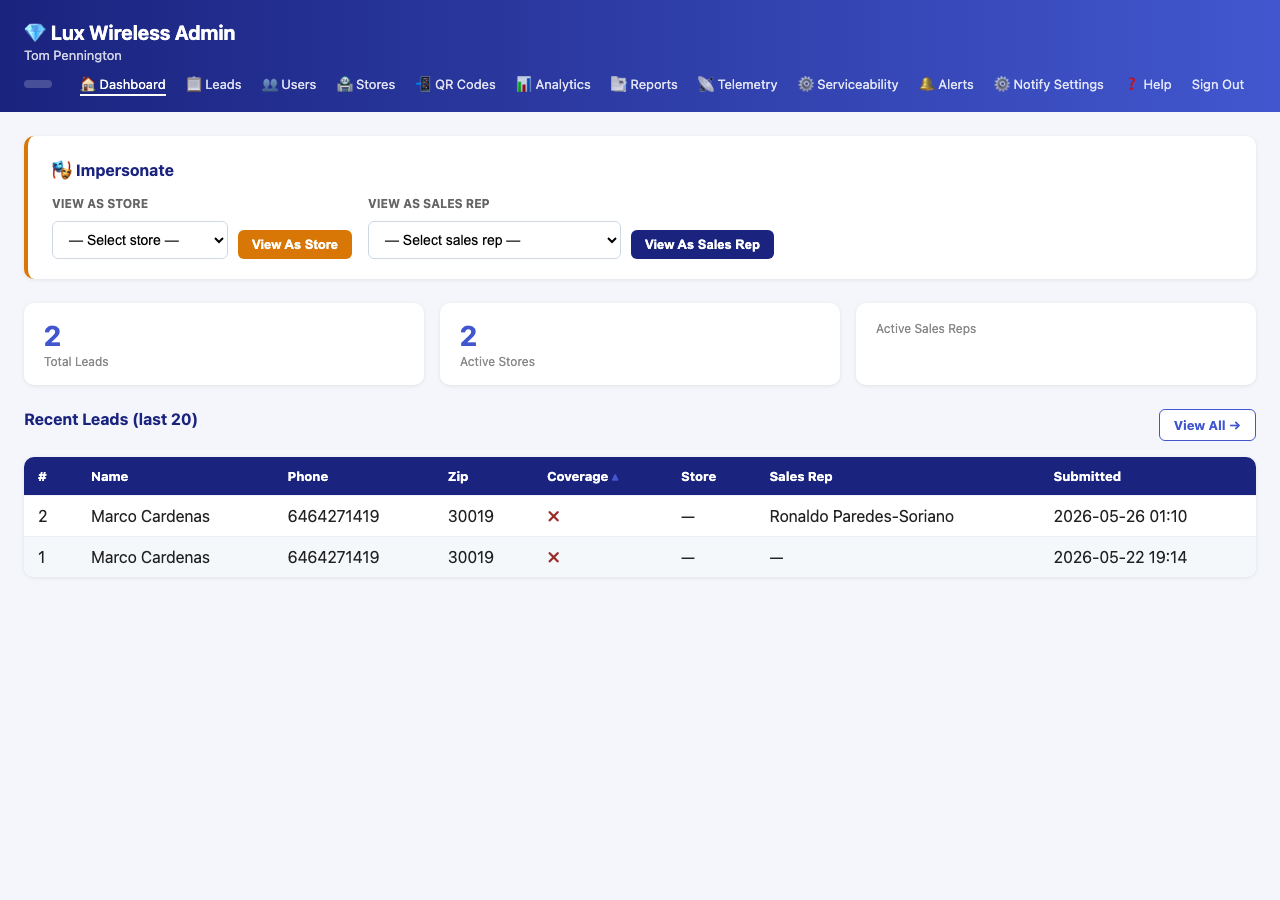The width and height of the screenshot is (1280, 900).
Task: Open Notify Settings
Action: (x=1049, y=85)
